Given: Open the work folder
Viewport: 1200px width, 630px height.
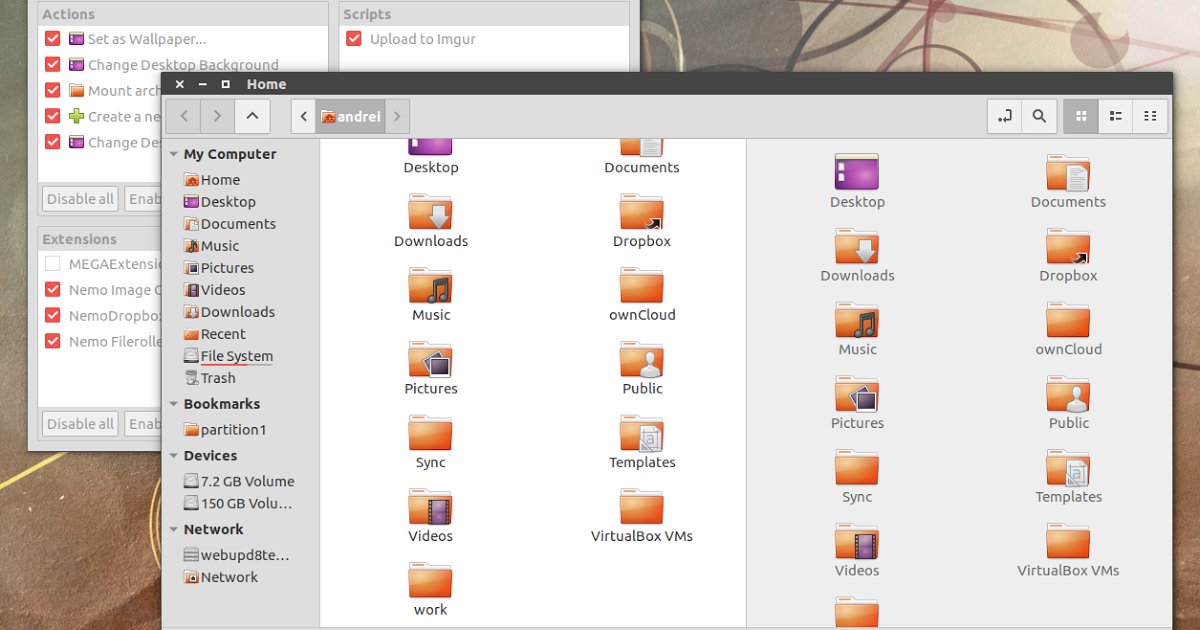Looking at the screenshot, I should pos(431,590).
